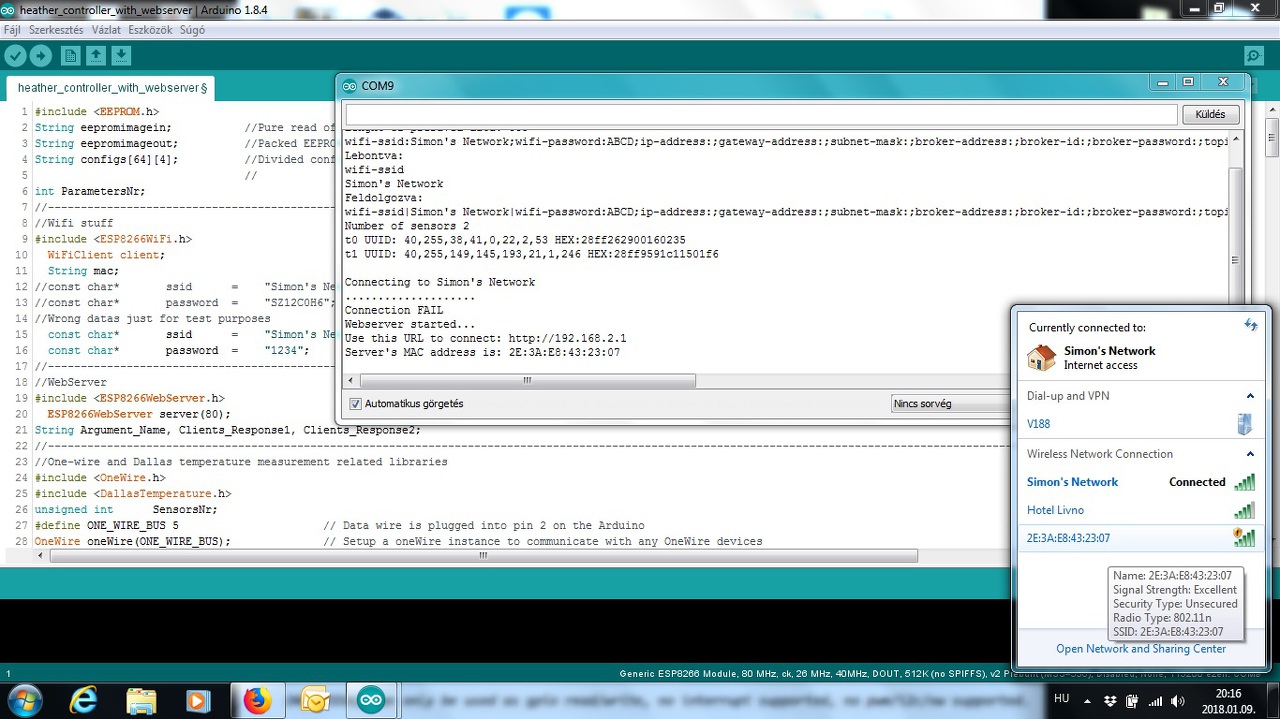
Task: Open Network and Sharing Center link
Action: point(1141,649)
